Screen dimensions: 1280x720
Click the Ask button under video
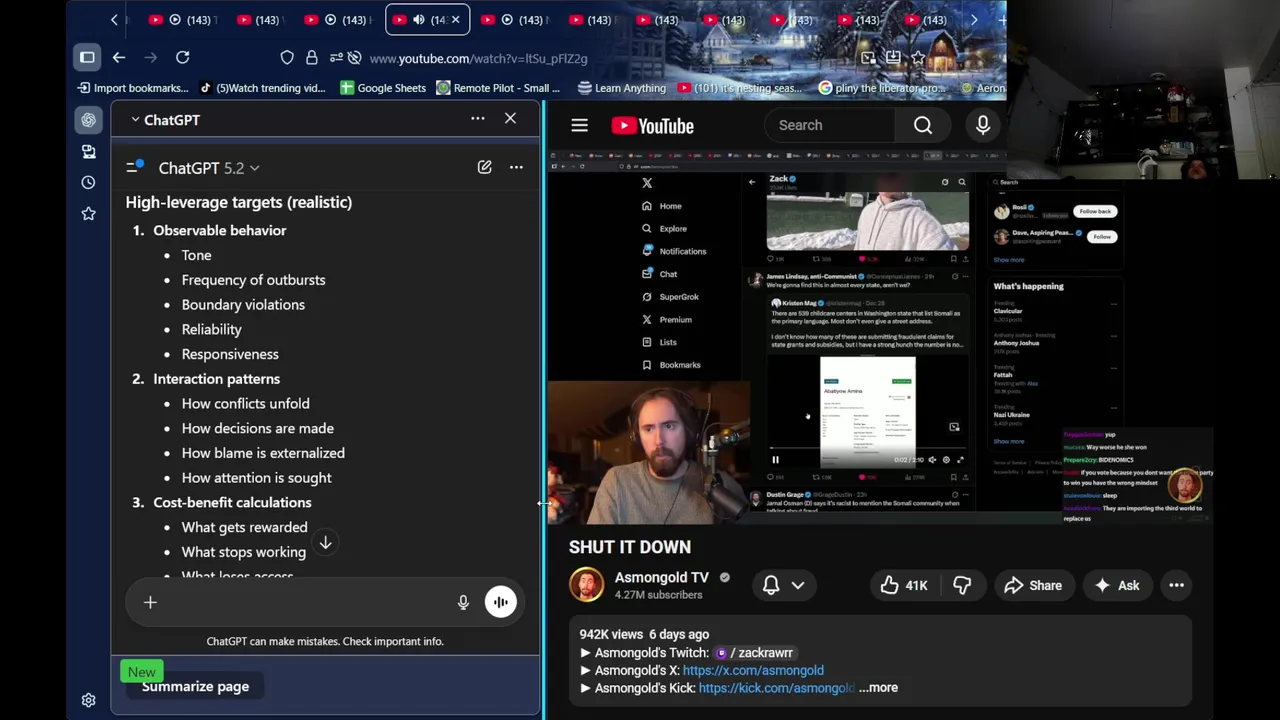[1117, 585]
